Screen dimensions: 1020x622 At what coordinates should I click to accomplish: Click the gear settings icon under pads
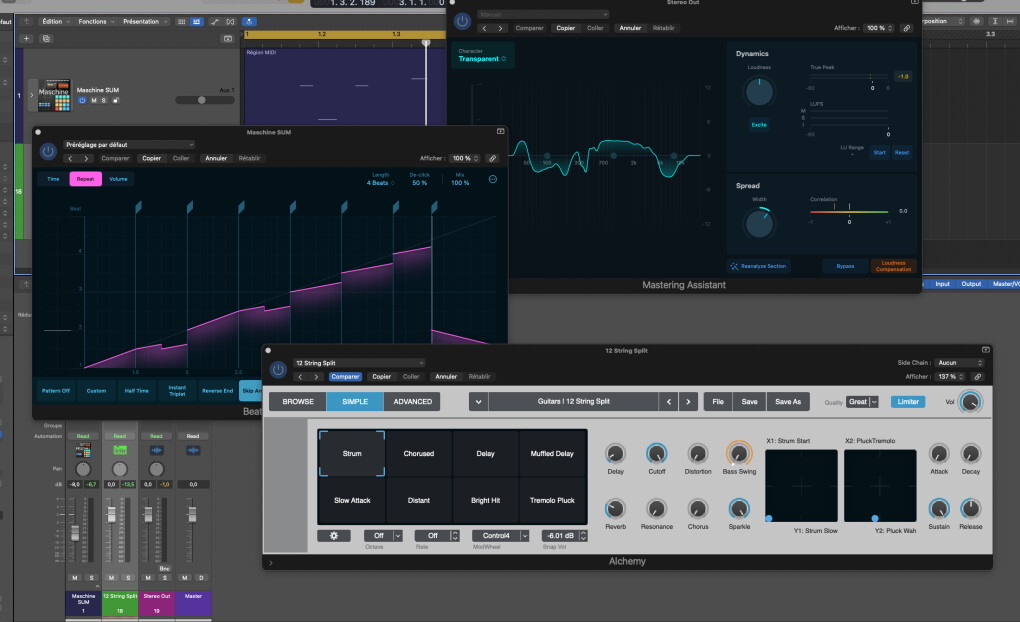pos(334,535)
